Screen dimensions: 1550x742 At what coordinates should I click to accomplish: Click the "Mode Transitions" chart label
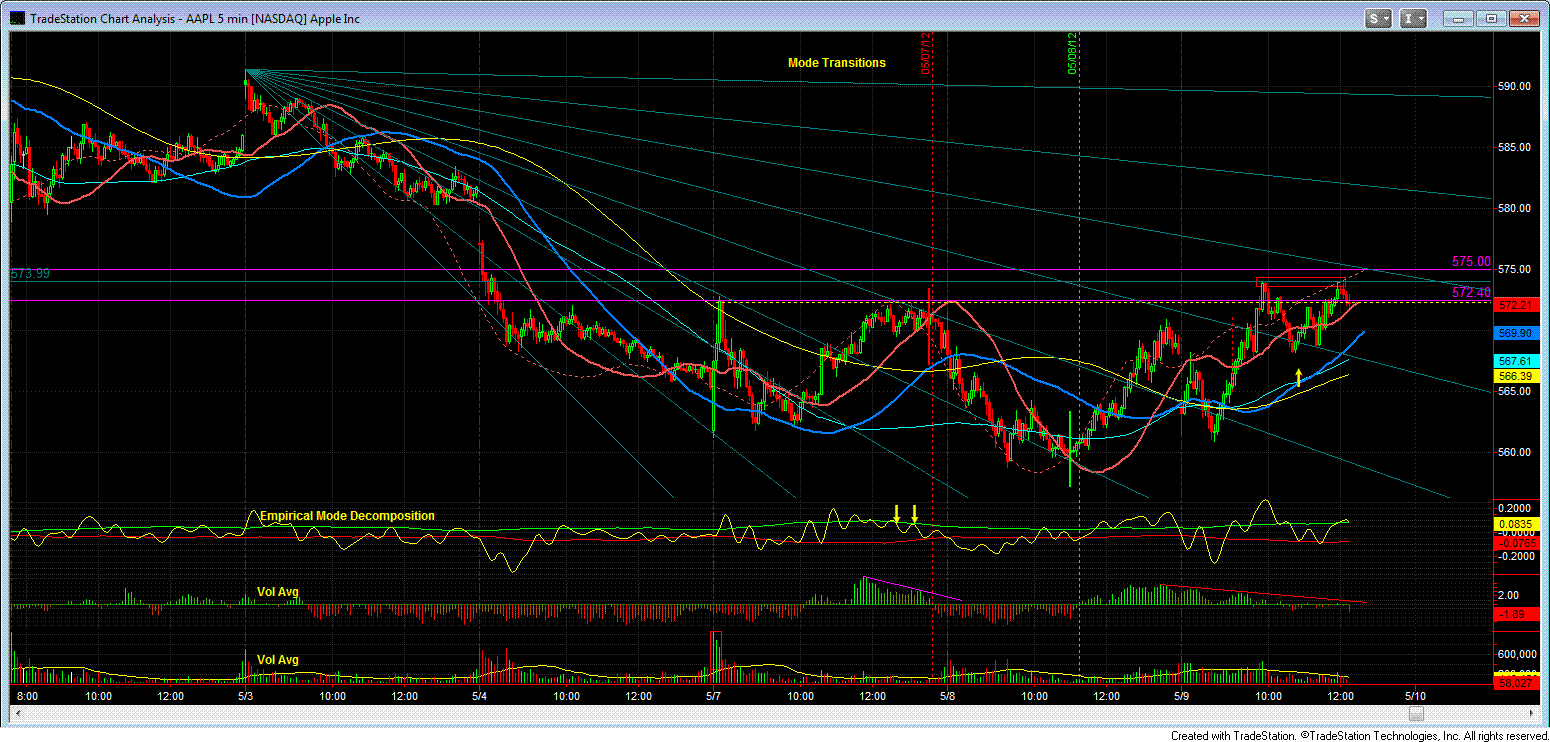pos(837,63)
